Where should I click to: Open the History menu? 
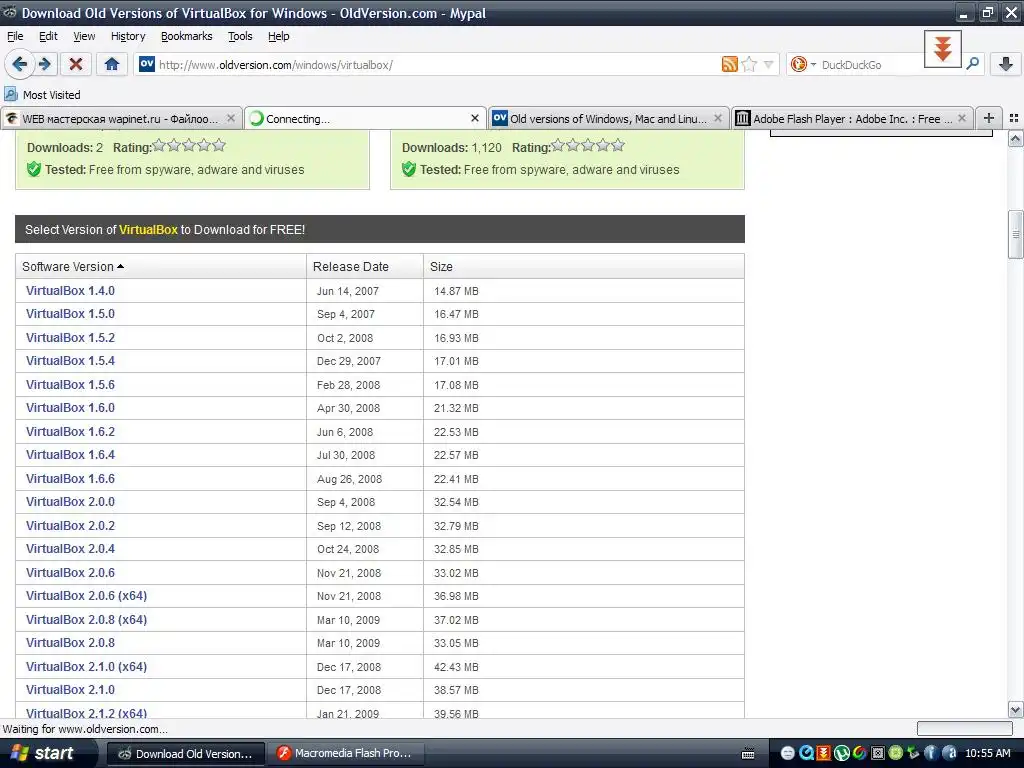pos(128,36)
